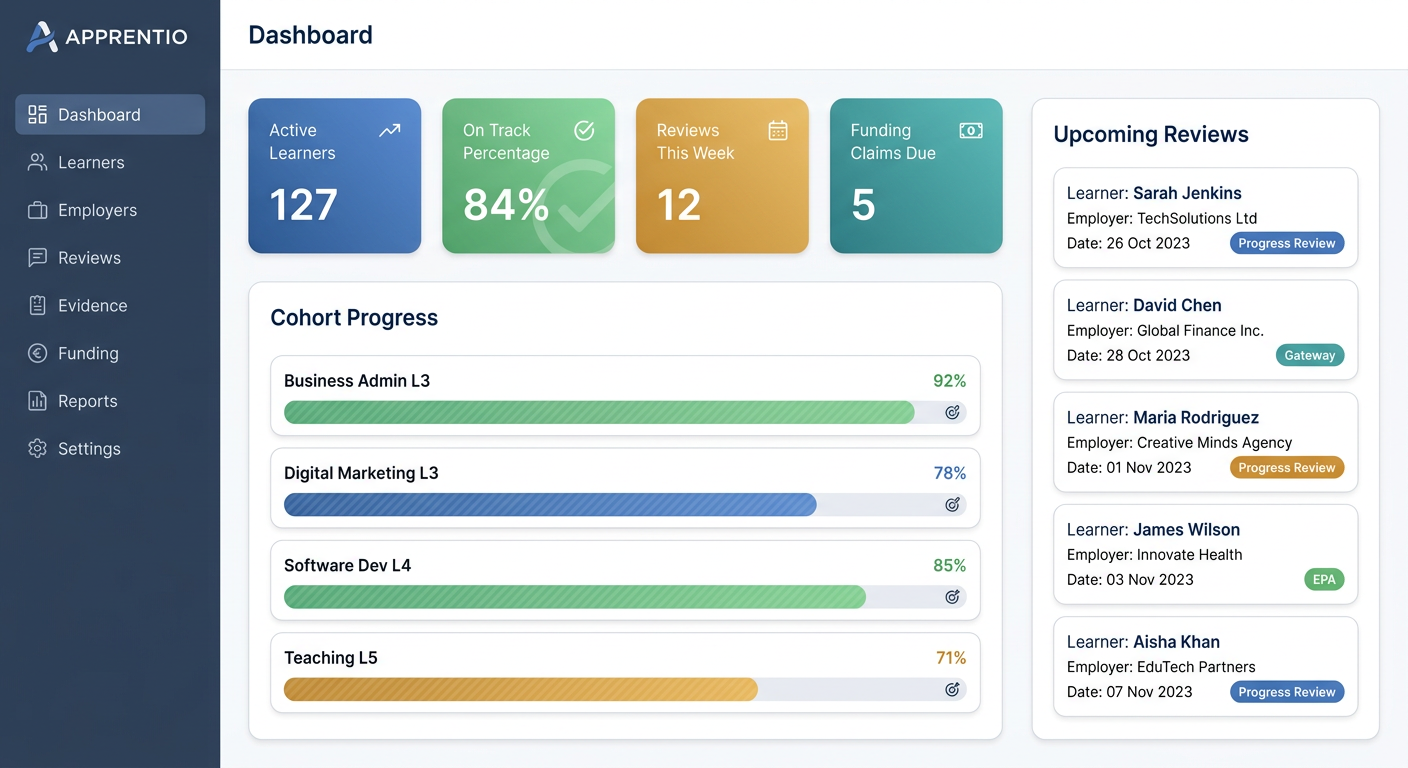Screen dimensions: 1408x768
Task: Click the Dashboard grid icon in sidebar
Action: click(37, 114)
